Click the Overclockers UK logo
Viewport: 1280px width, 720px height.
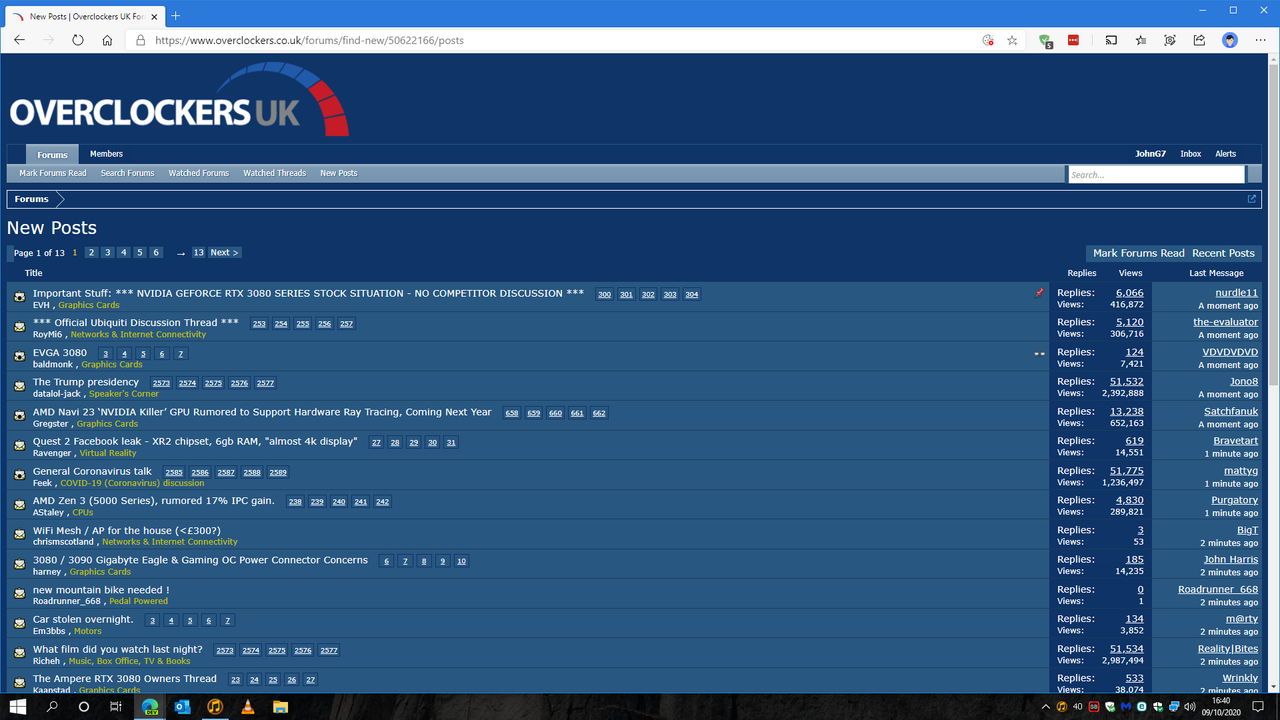tap(179, 100)
